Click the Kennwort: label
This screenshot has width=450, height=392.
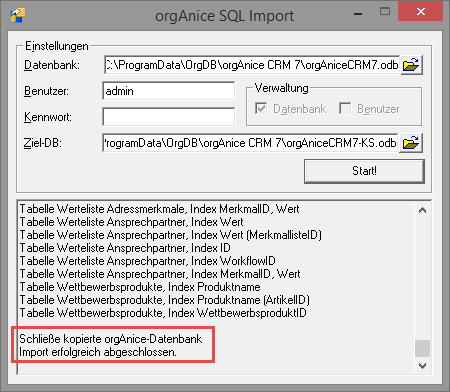coord(48,117)
